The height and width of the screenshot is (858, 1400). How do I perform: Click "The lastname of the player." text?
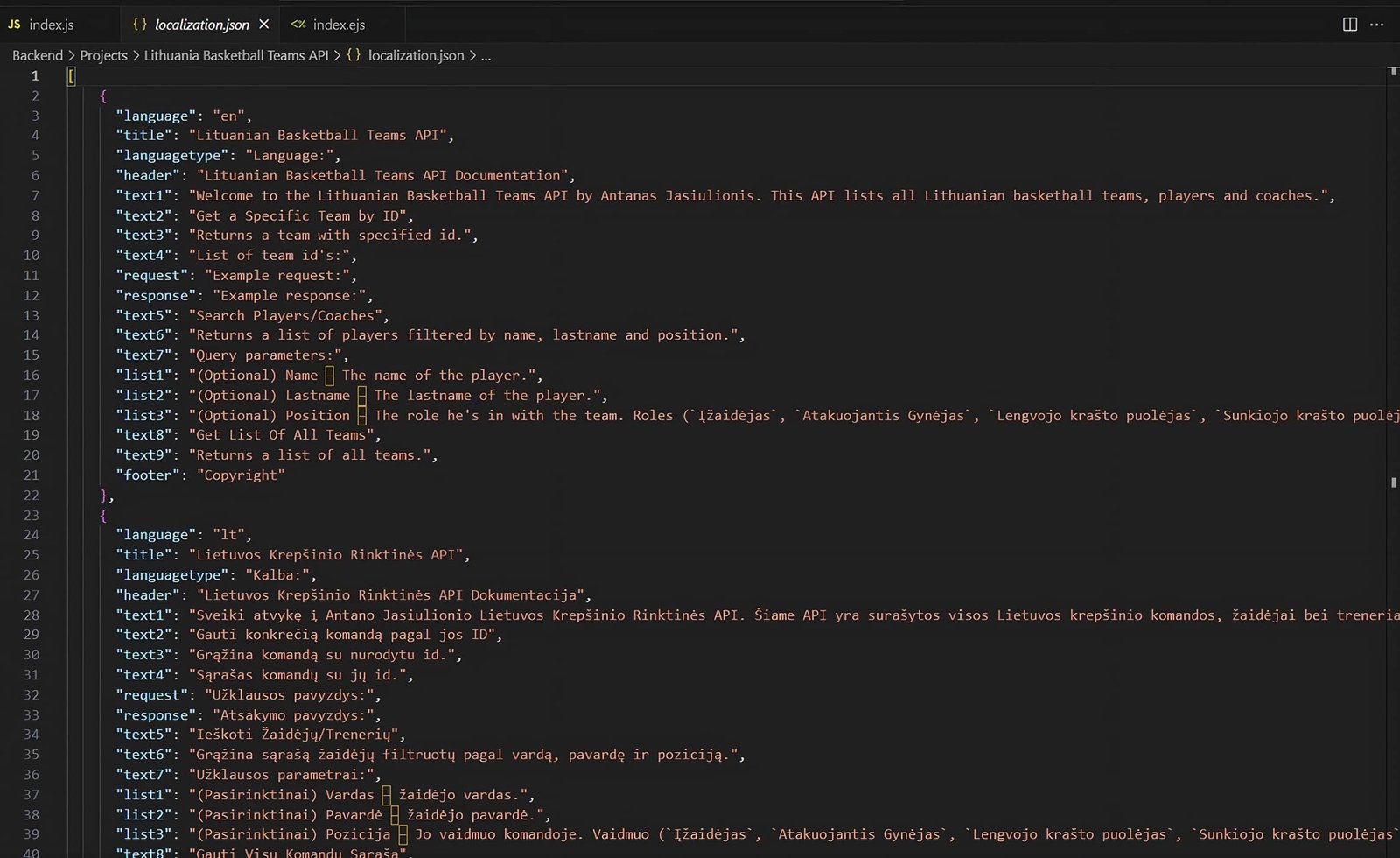point(486,395)
